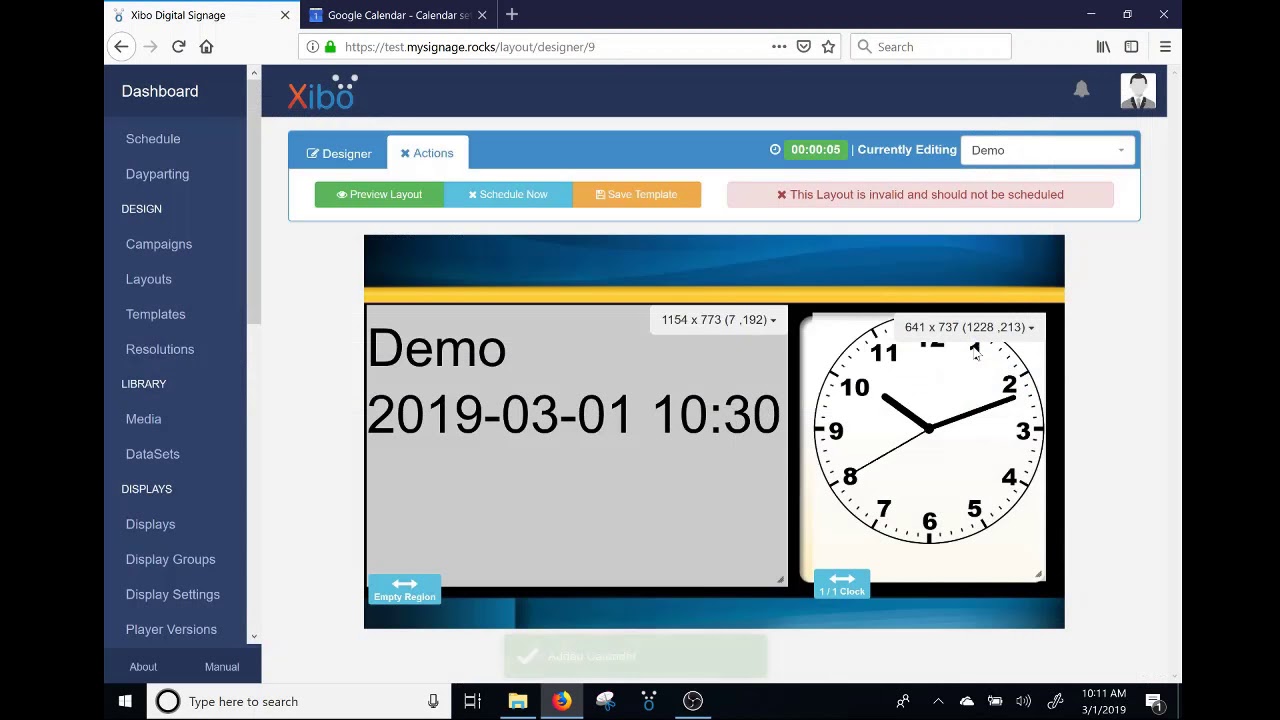Open a new browser tab
Image resolution: width=1280 pixels, height=720 pixels.
point(512,14)
